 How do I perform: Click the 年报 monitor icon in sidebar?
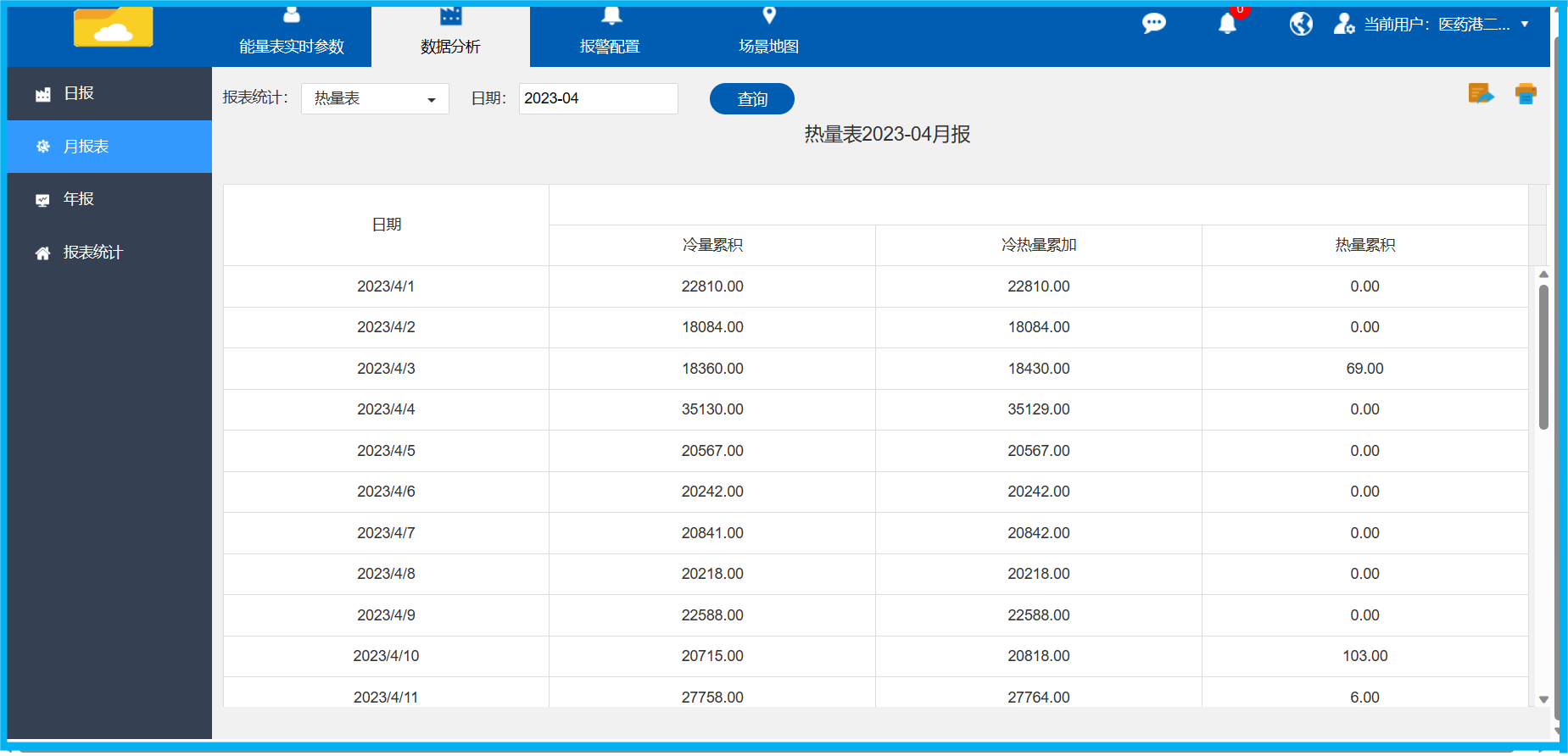click(42, 200)
